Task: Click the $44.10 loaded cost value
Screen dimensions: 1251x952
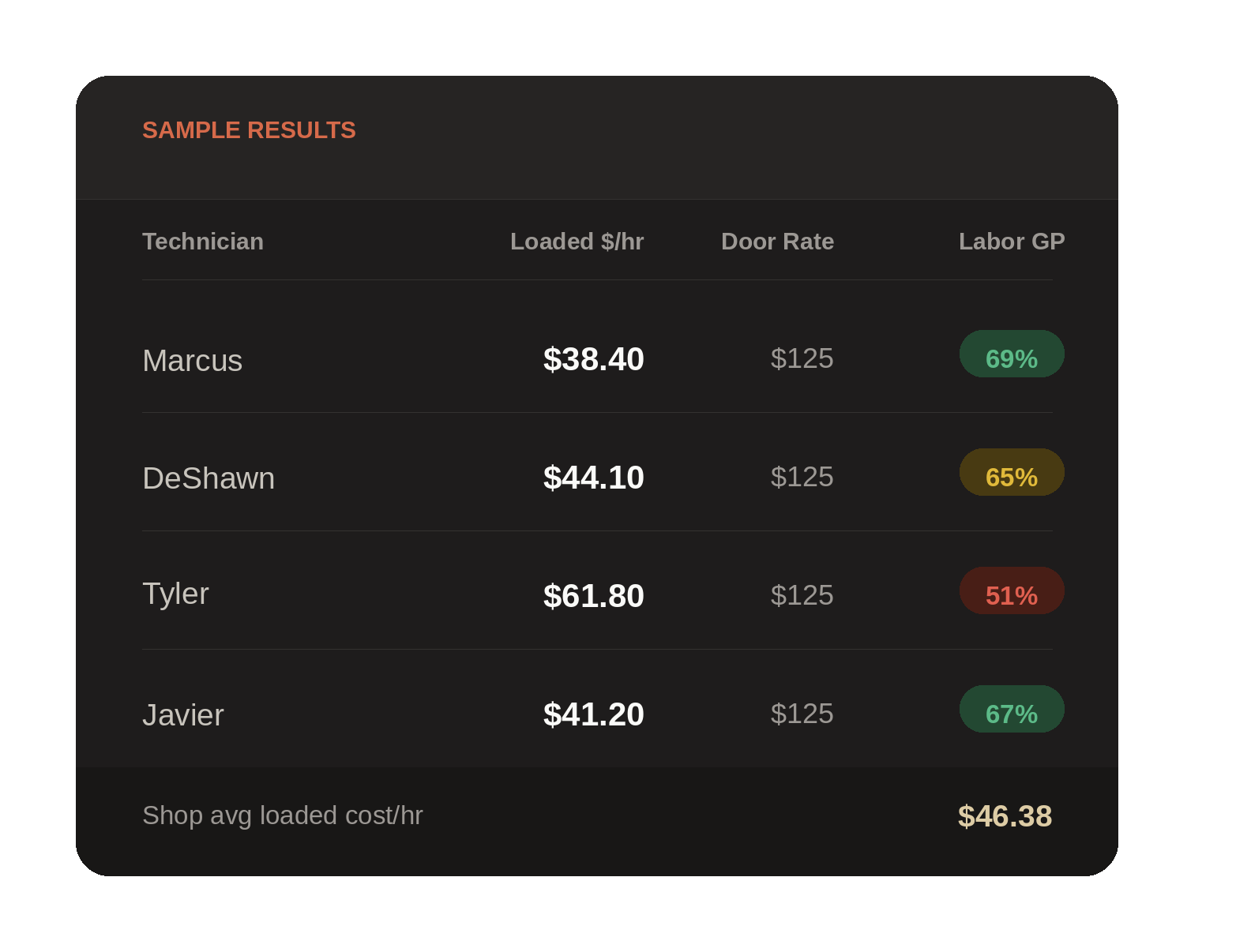Action: pos(594,478)
